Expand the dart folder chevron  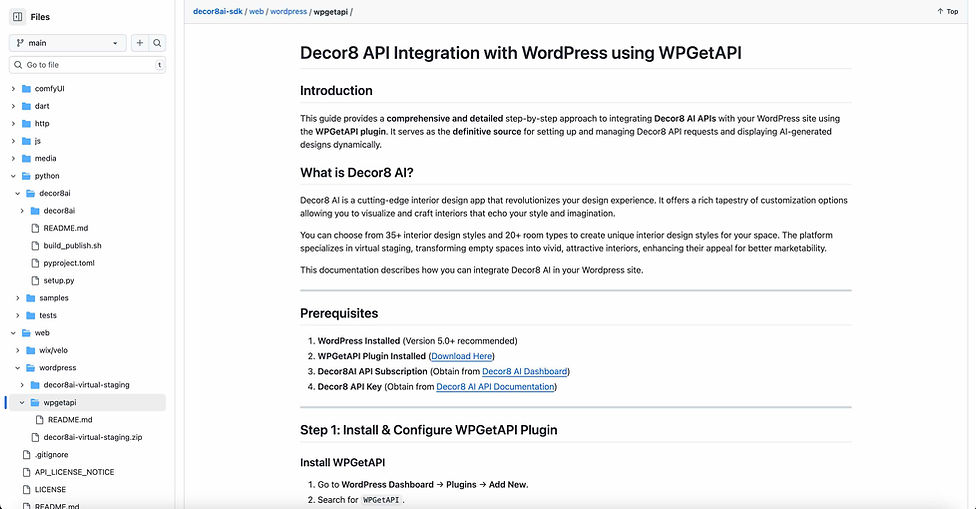point(13,106)
